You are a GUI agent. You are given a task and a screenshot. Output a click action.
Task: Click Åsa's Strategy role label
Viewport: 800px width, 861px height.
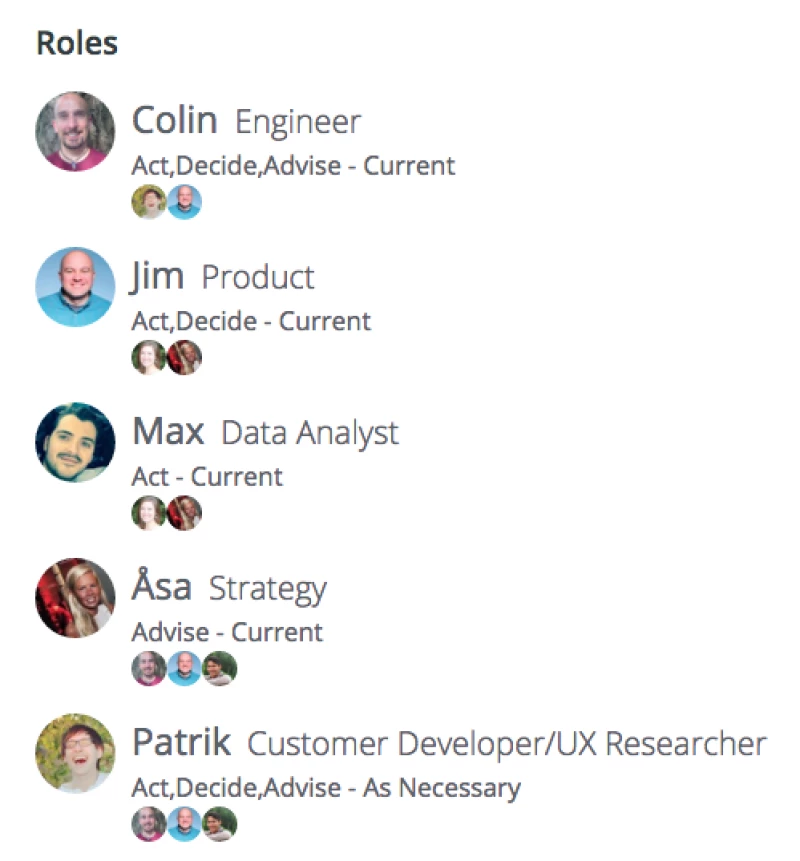(267, 589)
